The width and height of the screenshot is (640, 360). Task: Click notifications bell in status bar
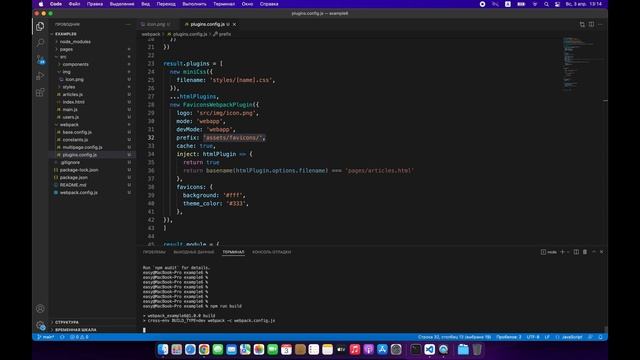600,337
